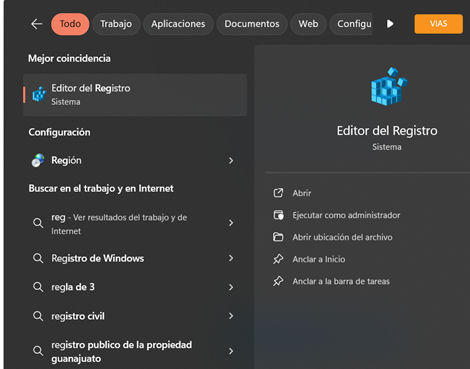Select the Todo filter tab
Screen dimensions: 470x369
click(70, 24)
